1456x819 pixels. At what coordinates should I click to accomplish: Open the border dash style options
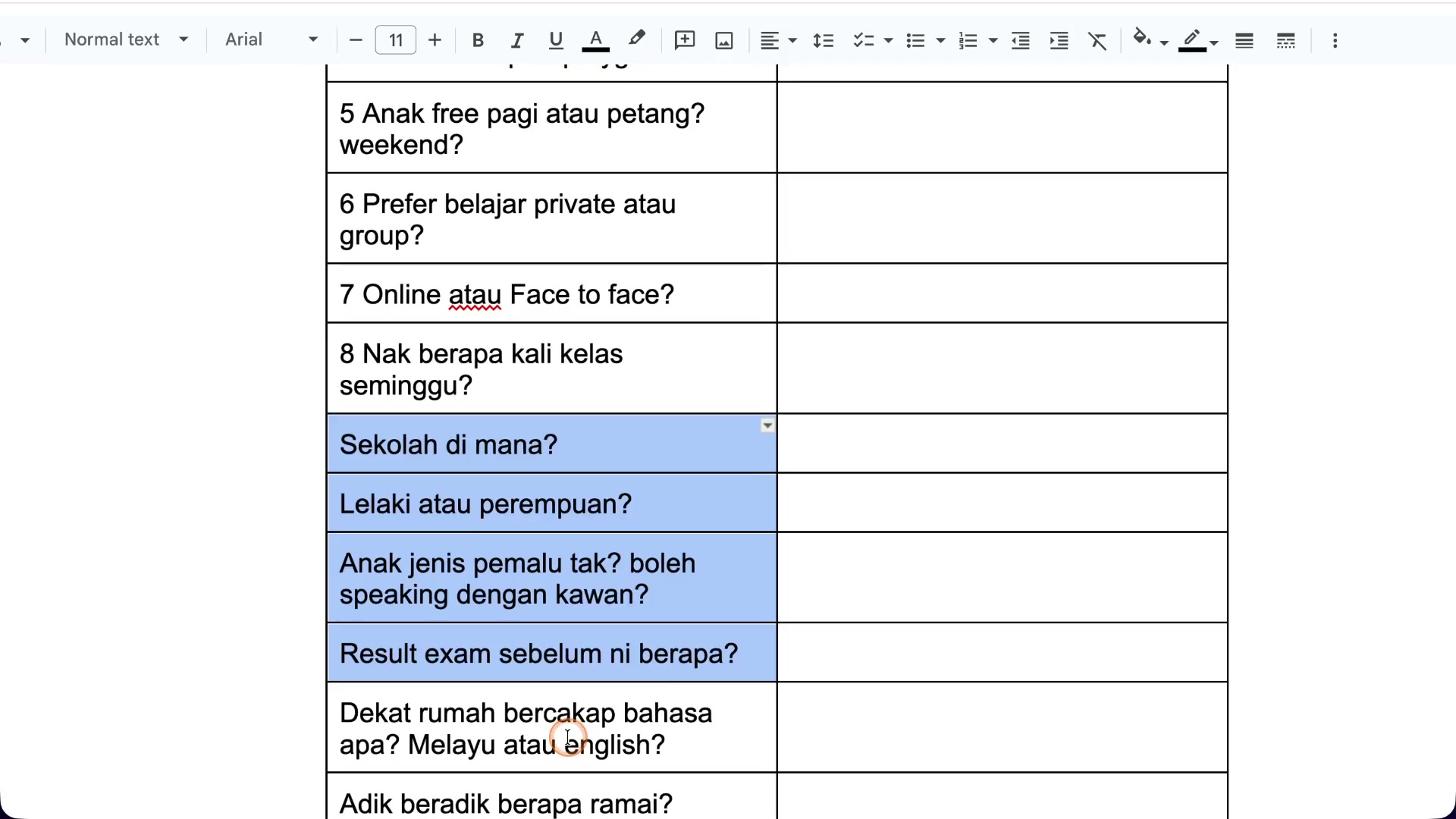coord(1286,40)
